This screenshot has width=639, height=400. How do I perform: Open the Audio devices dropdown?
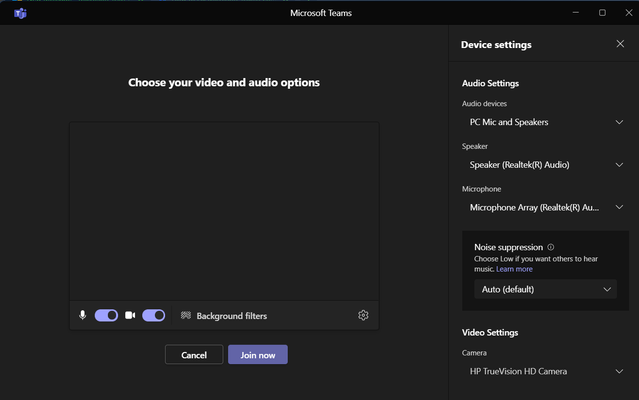click(x=545, y=122)
